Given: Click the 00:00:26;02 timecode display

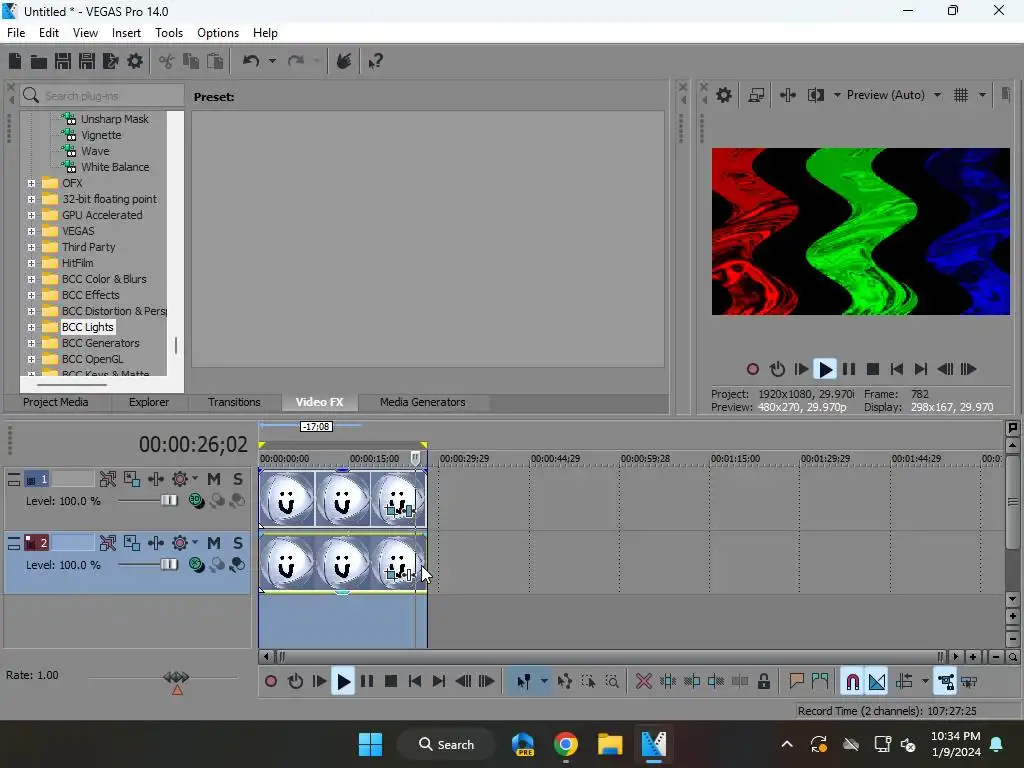Looking at the screenshot, I should pyautogui.click(x=193, y=445).
